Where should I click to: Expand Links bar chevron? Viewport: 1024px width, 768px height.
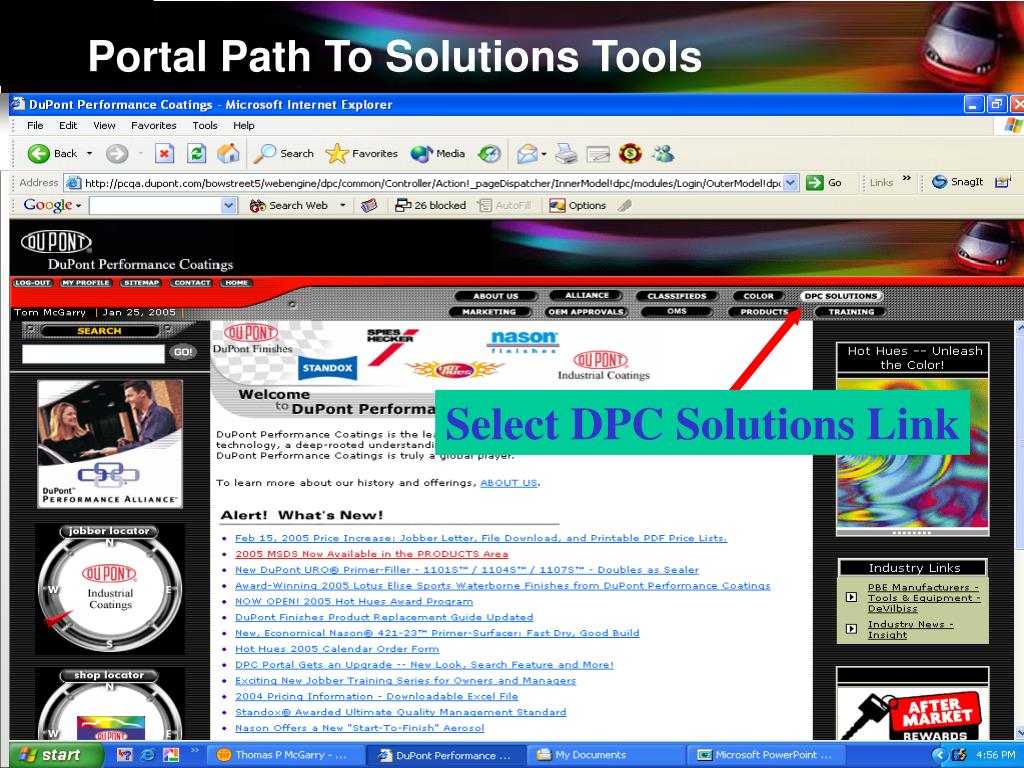[x=906, y=178]
